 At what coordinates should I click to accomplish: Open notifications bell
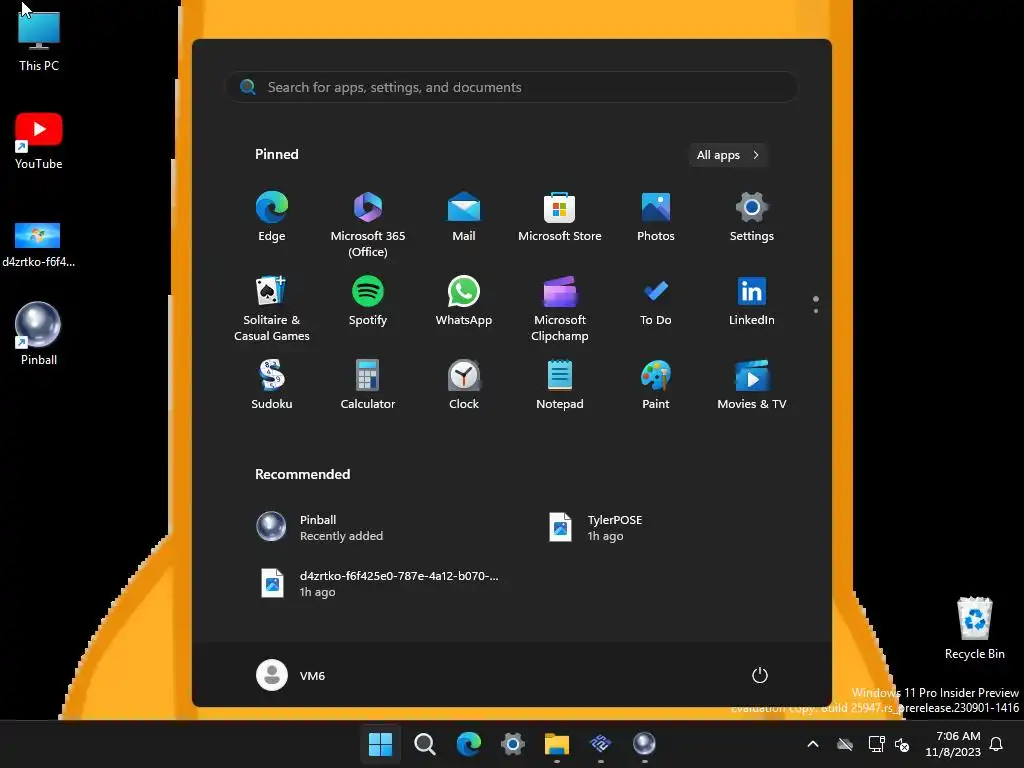click(x=997, y=744)
